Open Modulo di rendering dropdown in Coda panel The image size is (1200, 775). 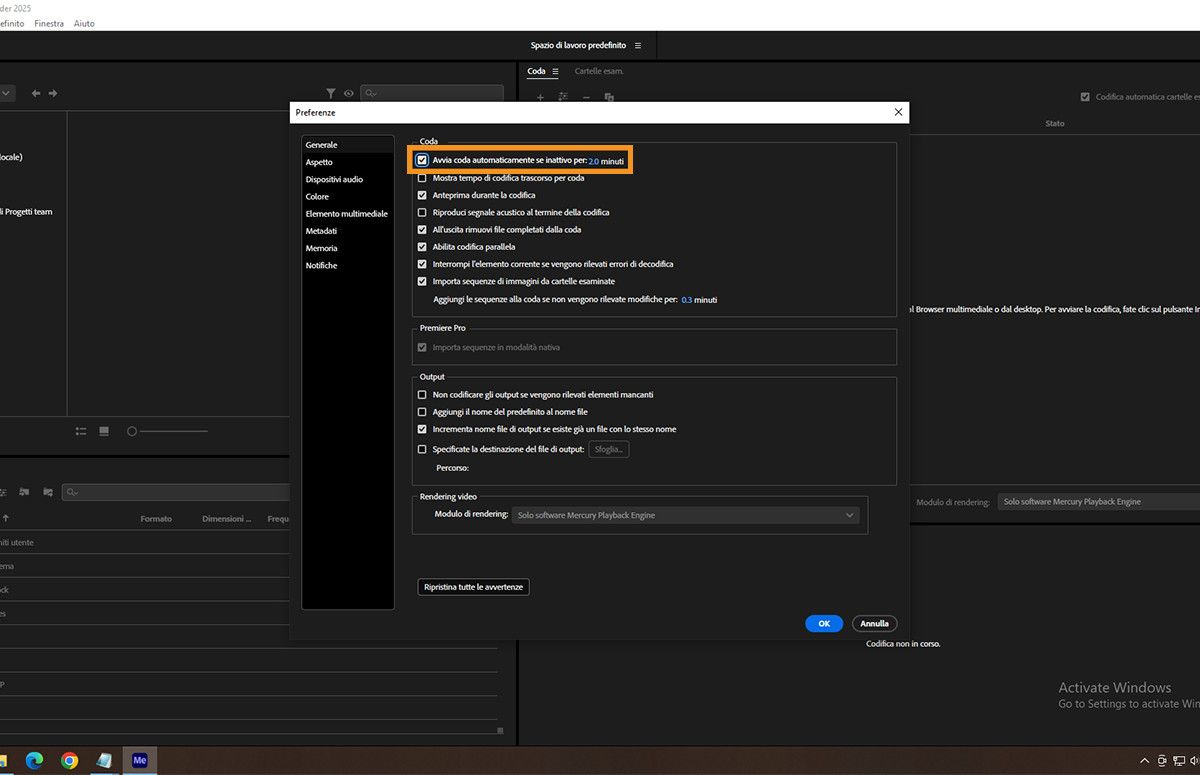(1098, 501)
